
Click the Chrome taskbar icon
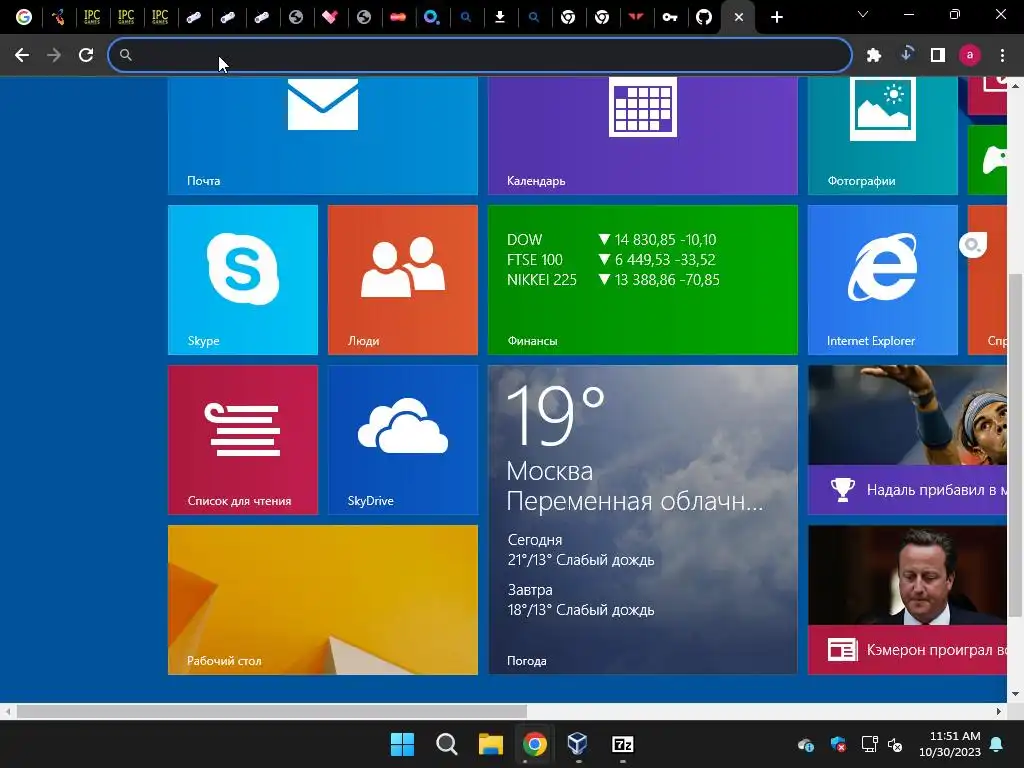pyautogui.click(x=534, y=744)
